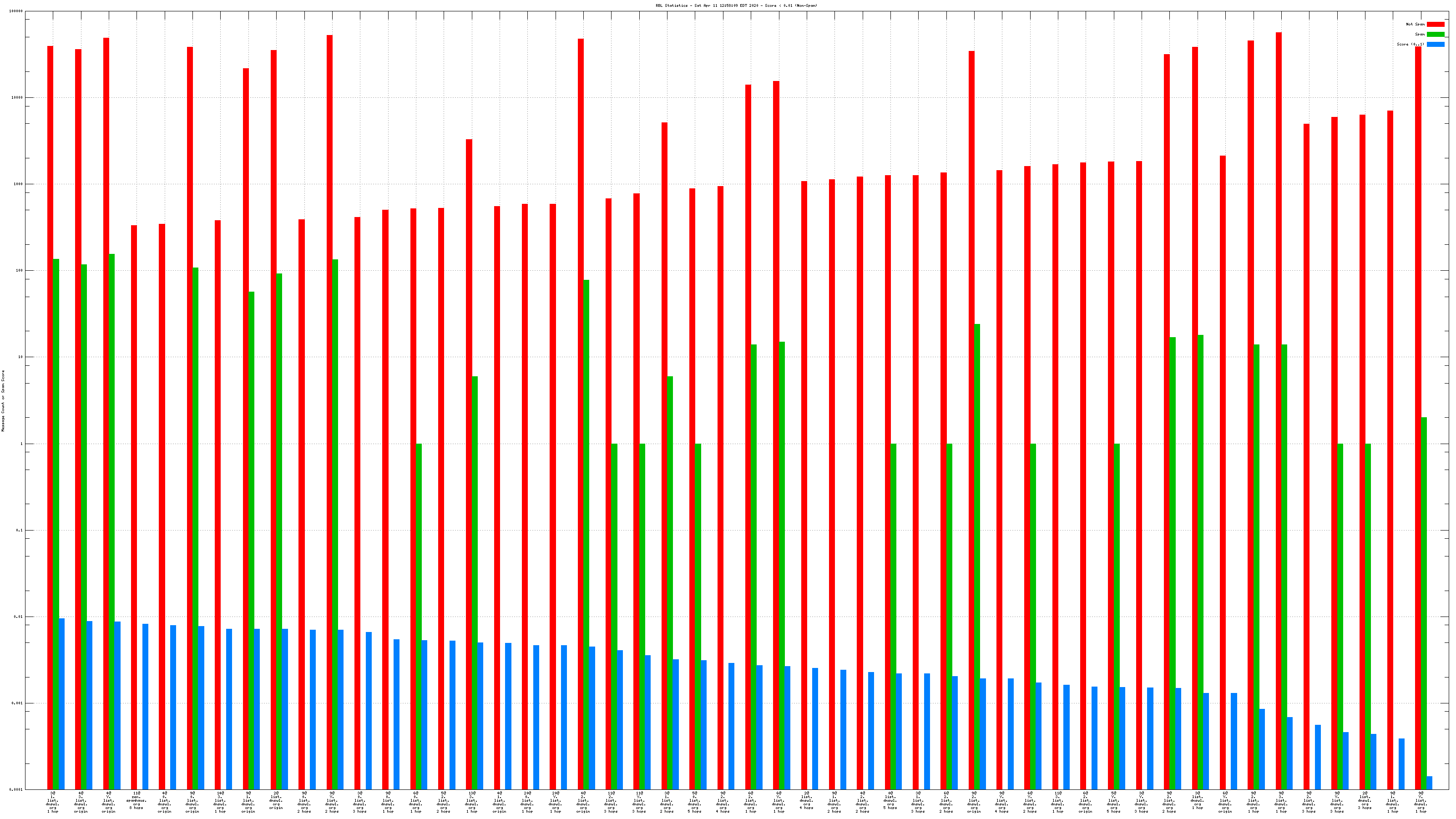
Task: Click the RBL Statistics chart title
Action: tap(736, 5)
